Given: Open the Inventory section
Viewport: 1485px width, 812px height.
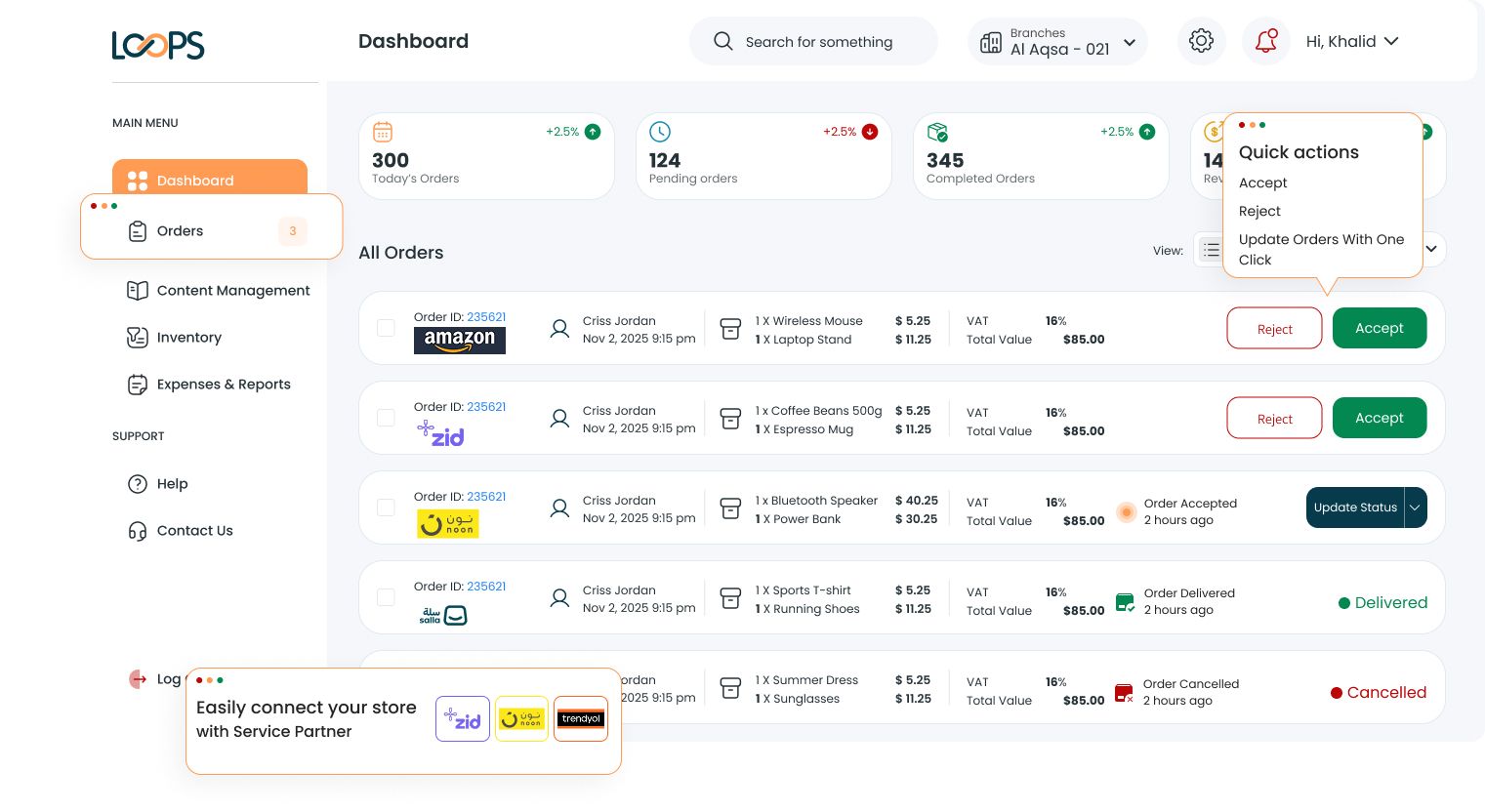Looking at the screenshot, I should coord(189,338).
